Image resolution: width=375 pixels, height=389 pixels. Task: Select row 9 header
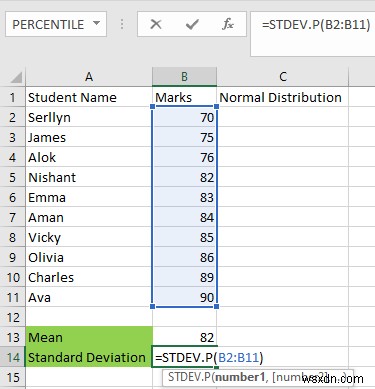(13, 257)
